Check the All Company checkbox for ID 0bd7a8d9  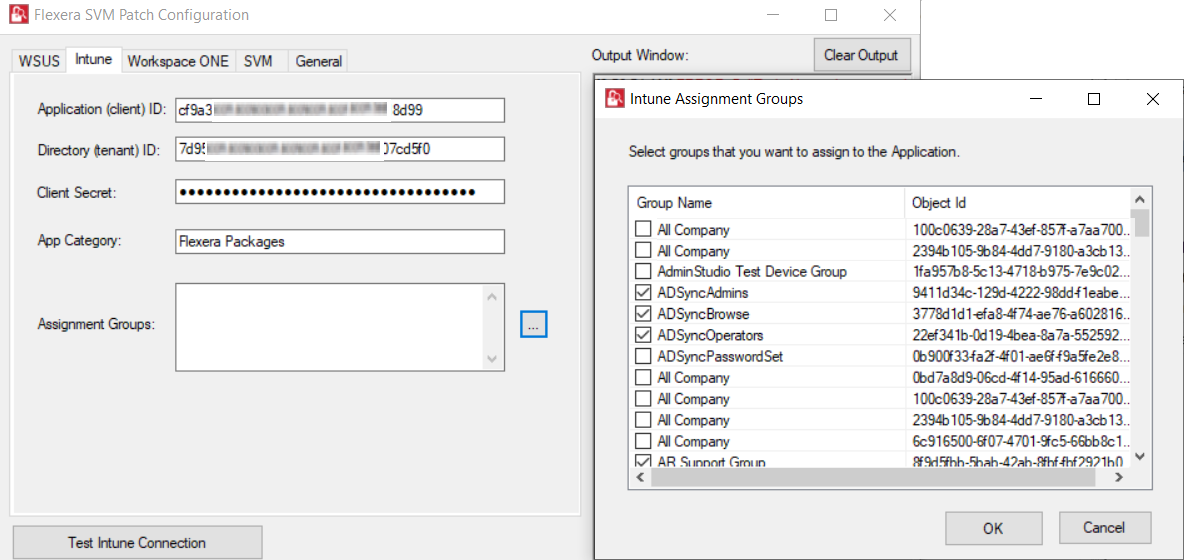pyautogui.click(x=644, y=377)
